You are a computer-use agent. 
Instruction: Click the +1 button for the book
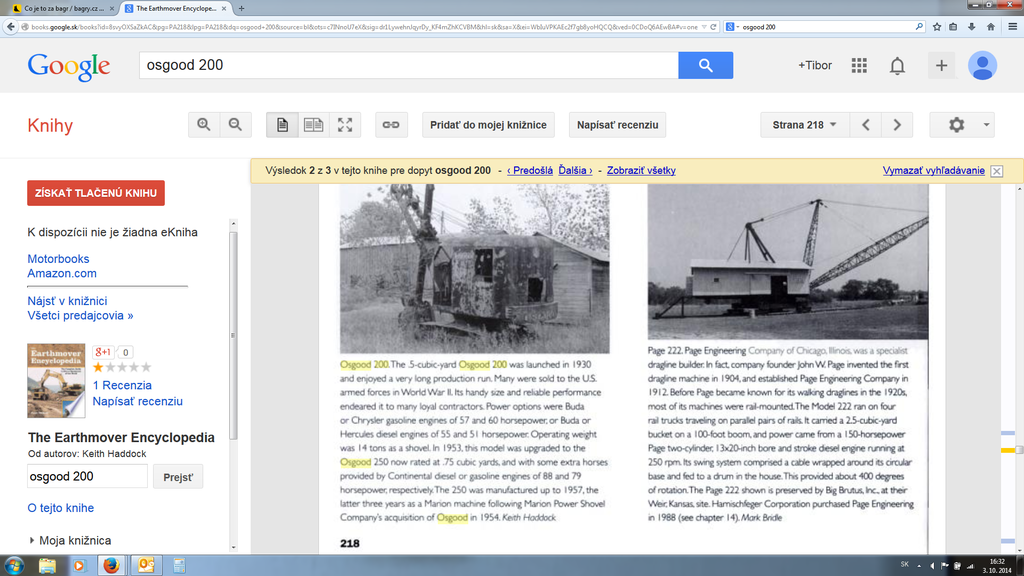[103, 352]
